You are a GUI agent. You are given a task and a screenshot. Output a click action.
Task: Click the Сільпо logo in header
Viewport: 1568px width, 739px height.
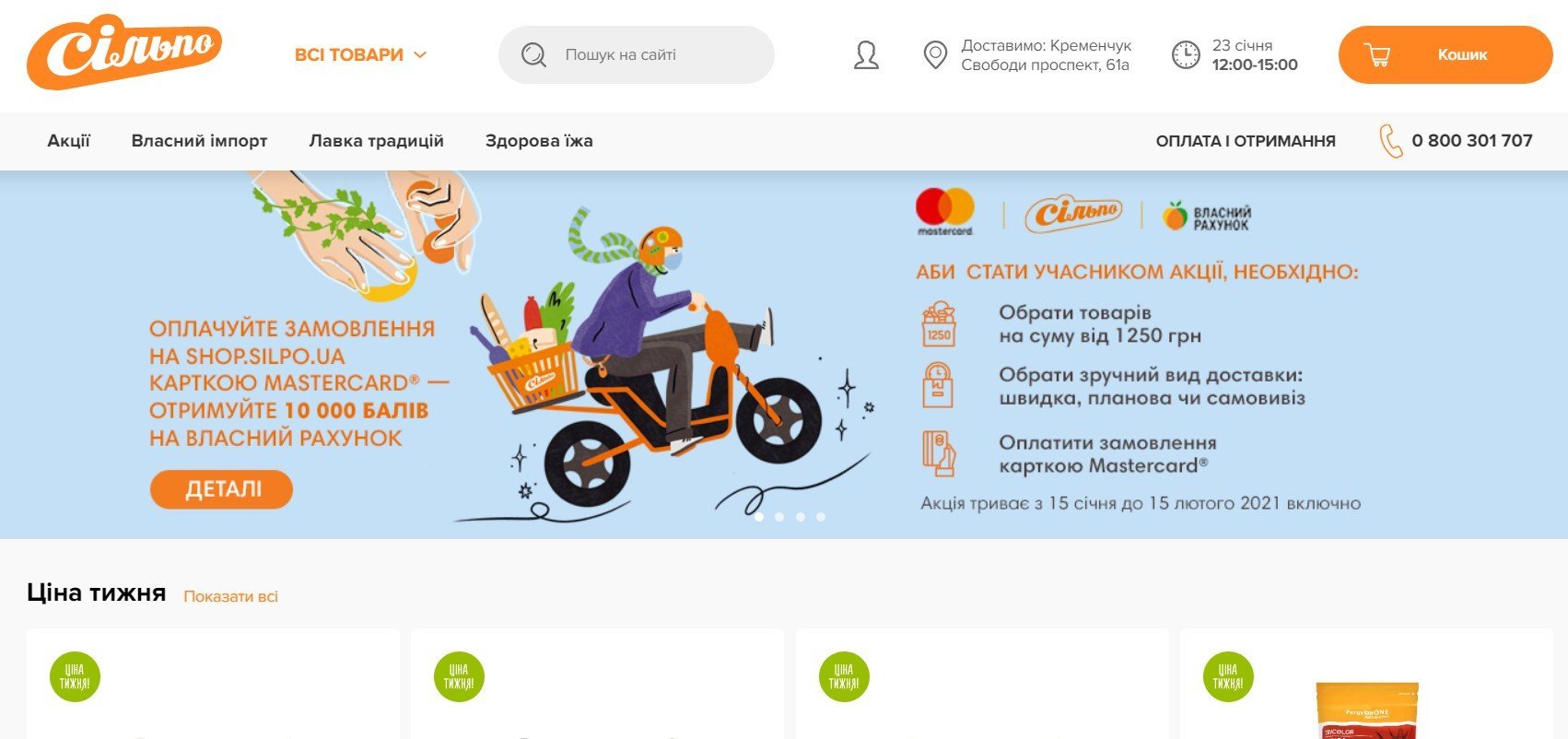(124, 53)
